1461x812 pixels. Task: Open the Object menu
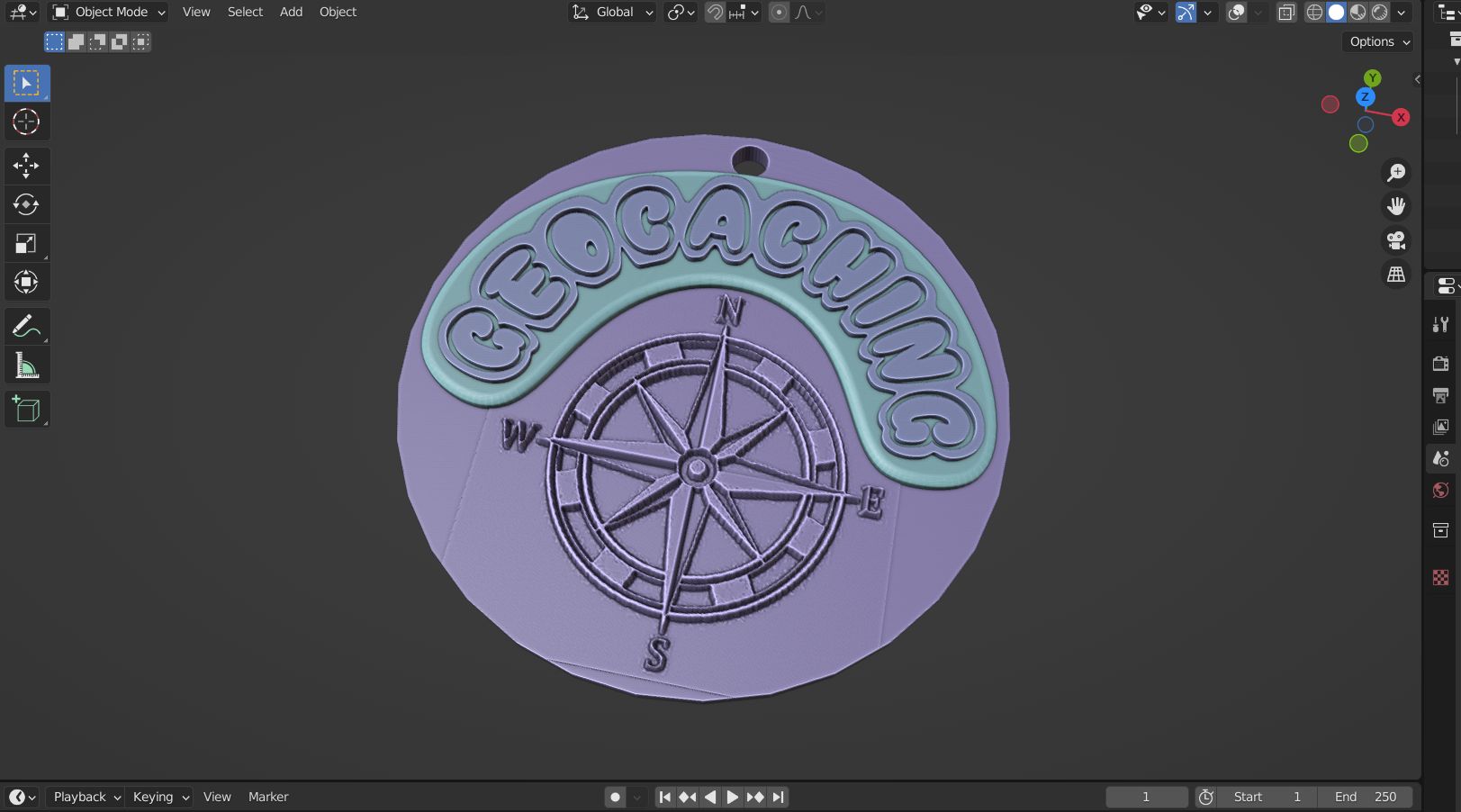click(338, 12)
